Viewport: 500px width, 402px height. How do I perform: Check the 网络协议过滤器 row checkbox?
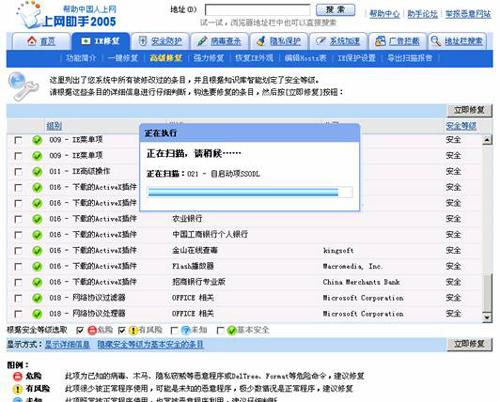pyautogui.click(x=18, y=298)
